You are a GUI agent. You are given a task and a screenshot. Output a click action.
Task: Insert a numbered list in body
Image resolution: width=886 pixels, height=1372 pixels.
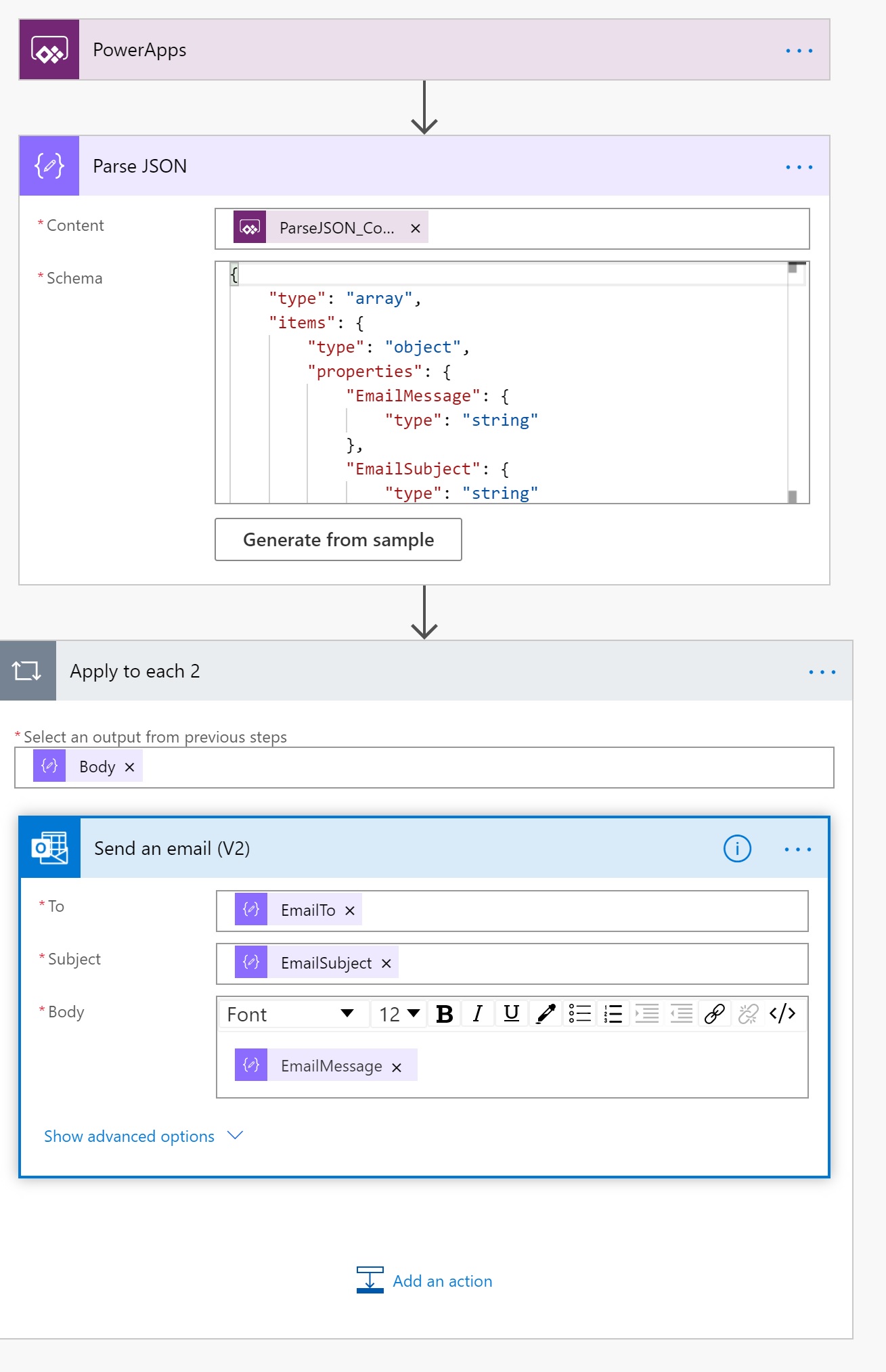click(613, 1014)
